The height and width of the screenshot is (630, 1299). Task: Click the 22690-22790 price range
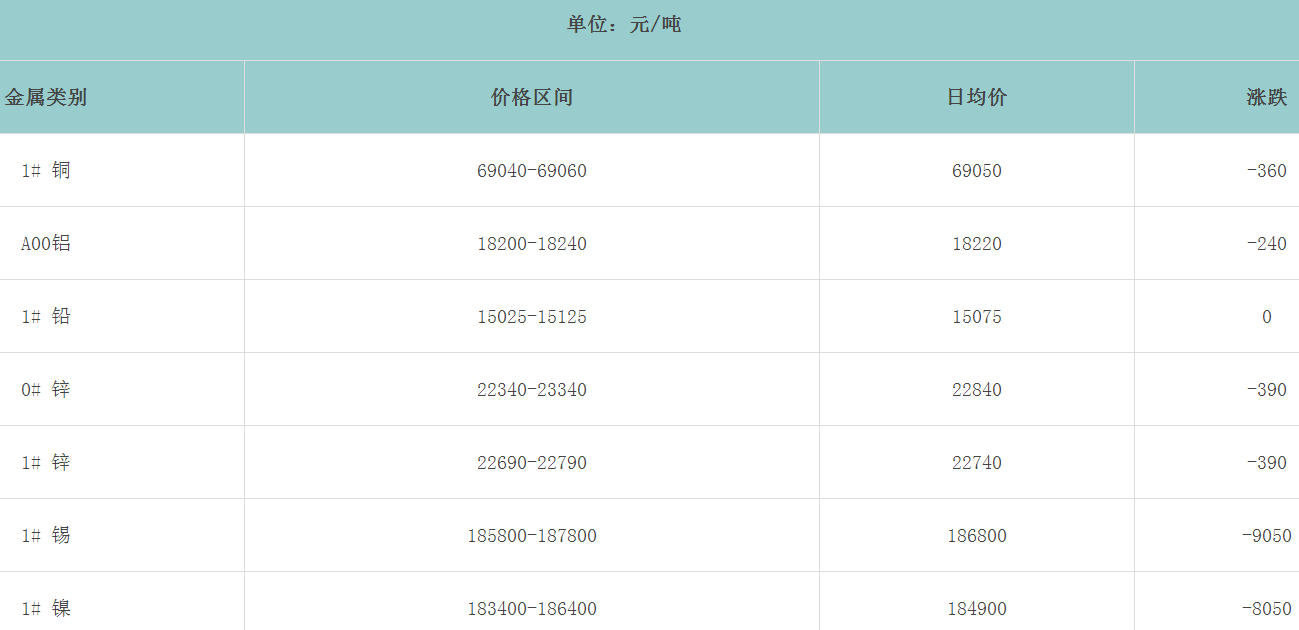tap(532, 463)
